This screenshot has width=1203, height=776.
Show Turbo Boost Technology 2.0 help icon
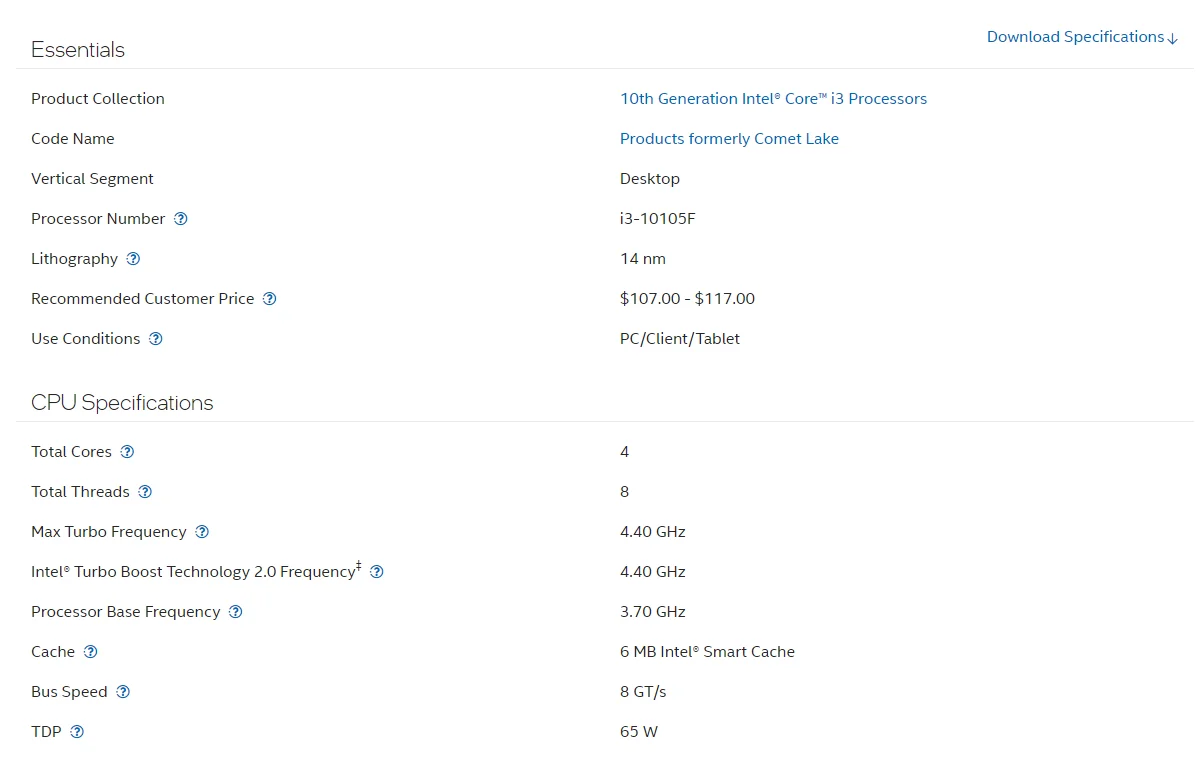377,572
